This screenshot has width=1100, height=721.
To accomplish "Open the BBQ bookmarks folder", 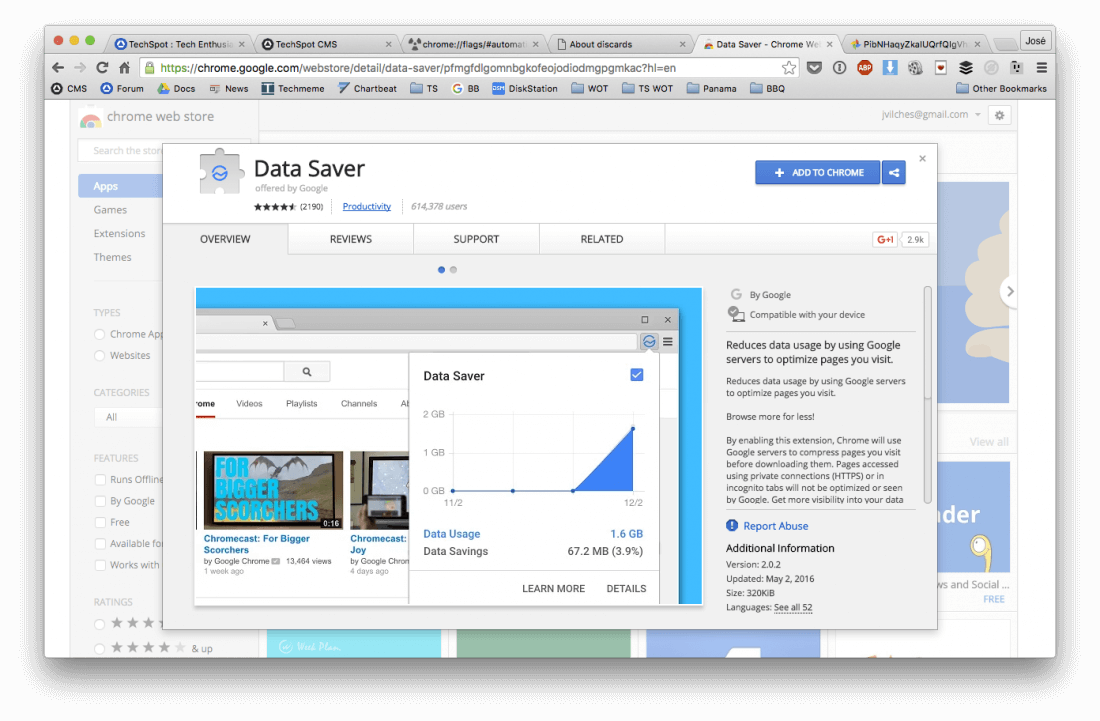I will pos(767,88).
